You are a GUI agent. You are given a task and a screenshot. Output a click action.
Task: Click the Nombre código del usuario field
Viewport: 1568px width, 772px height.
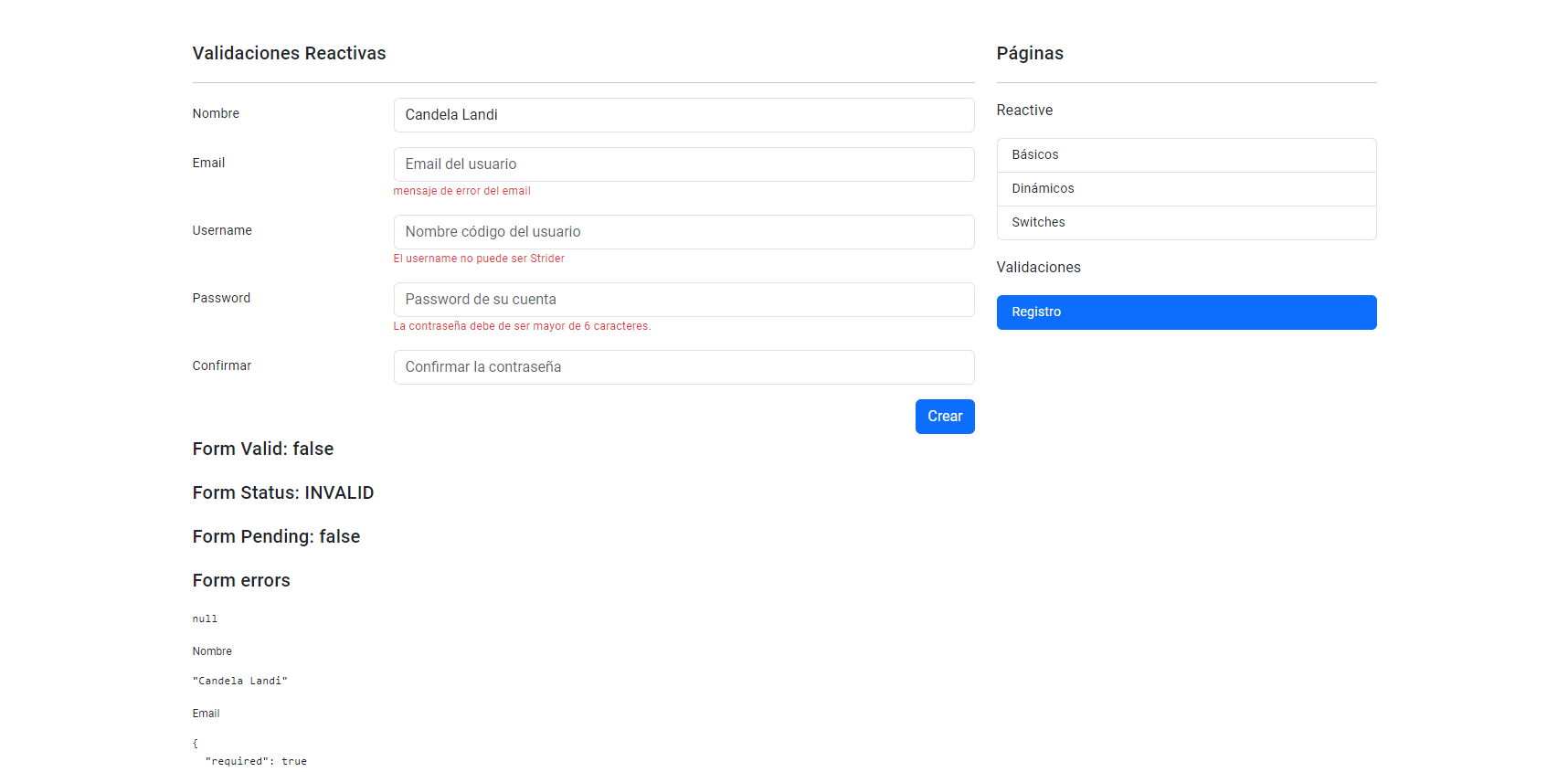pyautogui.click(x=683, y=232)
